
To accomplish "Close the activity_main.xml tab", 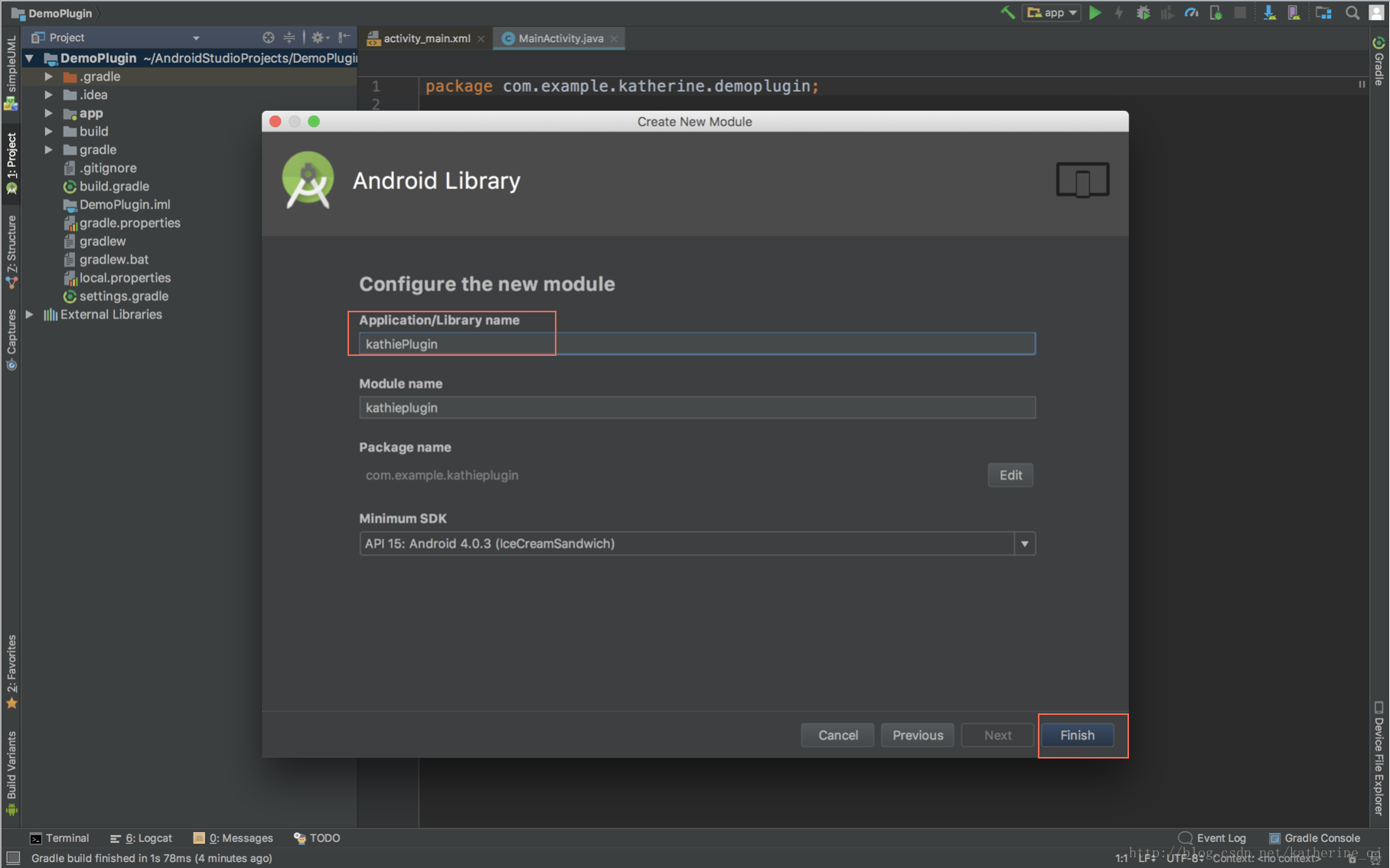I will click(x=481, y=38).
